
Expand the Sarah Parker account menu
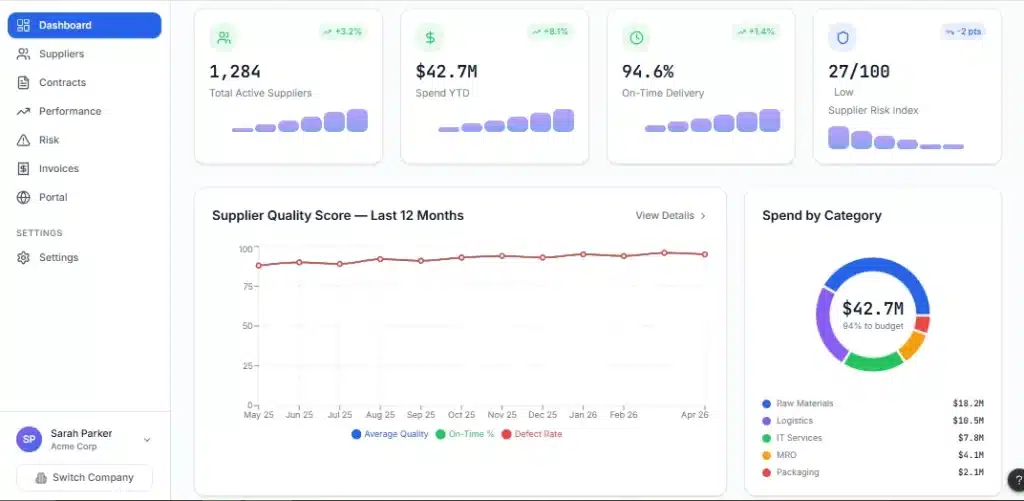click(x=147, y=439)
